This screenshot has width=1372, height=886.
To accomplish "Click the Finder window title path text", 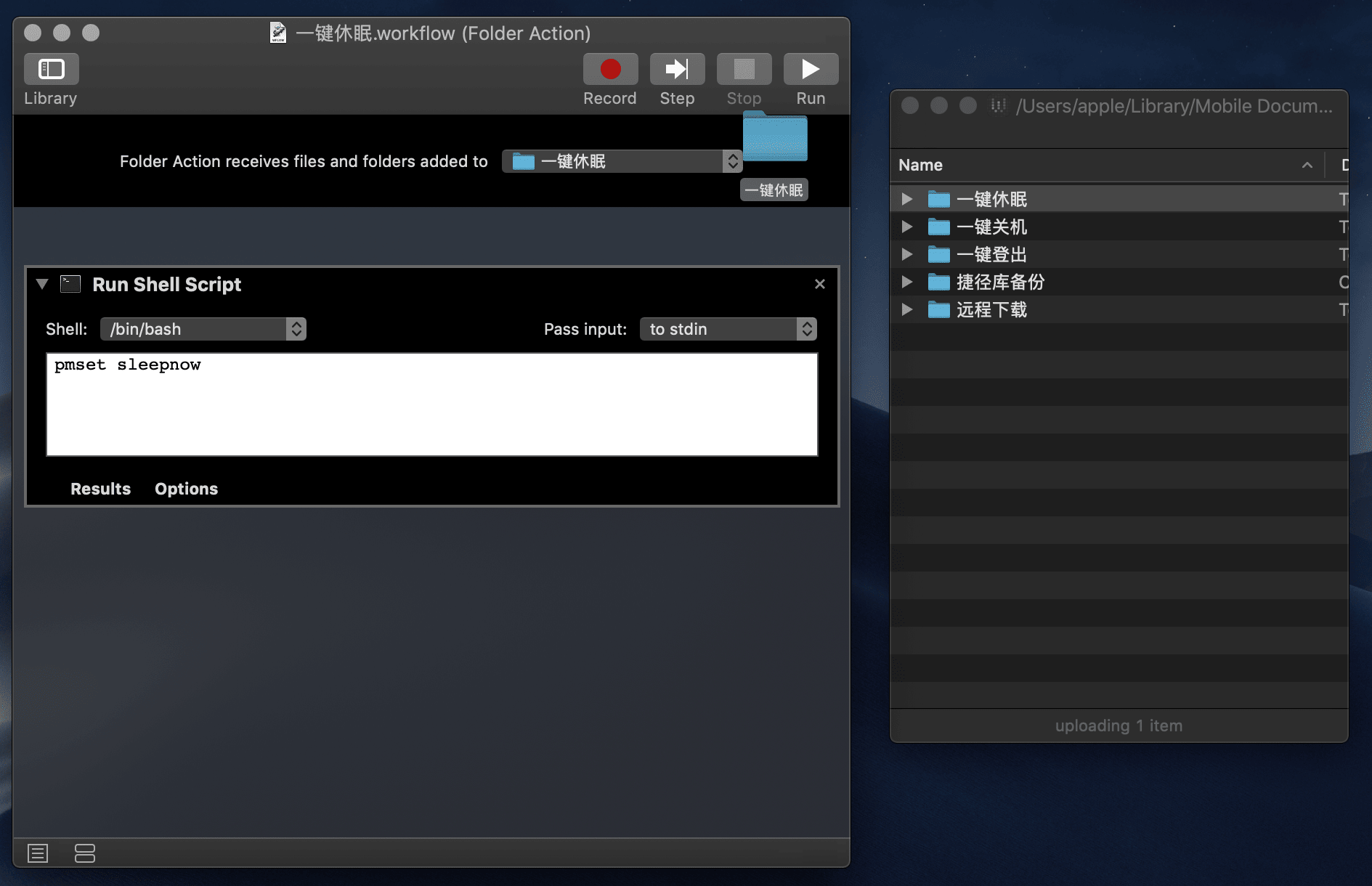I will 1174,106.
